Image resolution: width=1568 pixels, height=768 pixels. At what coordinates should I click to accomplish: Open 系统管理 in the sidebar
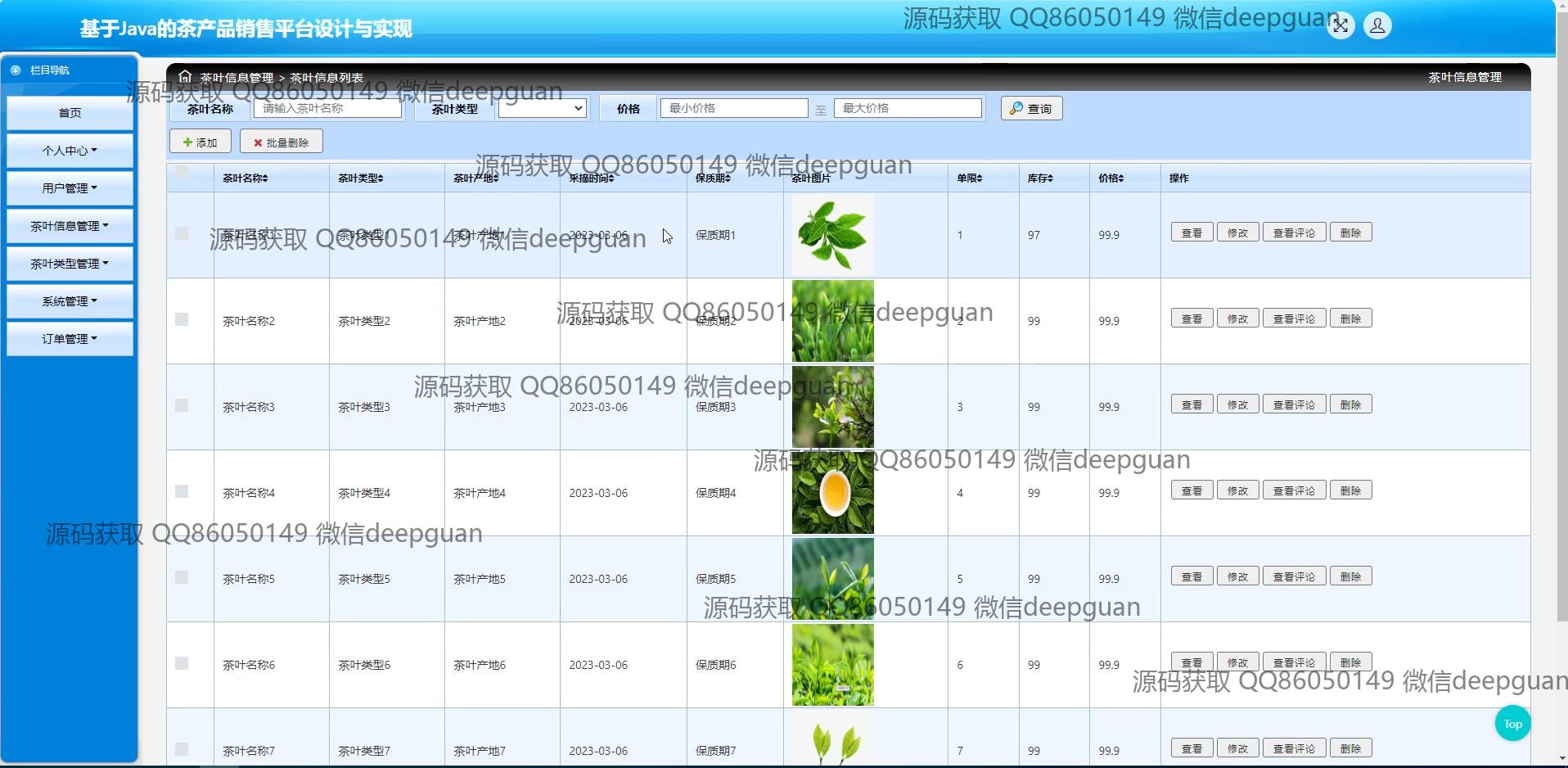click(x=70, y=301)
